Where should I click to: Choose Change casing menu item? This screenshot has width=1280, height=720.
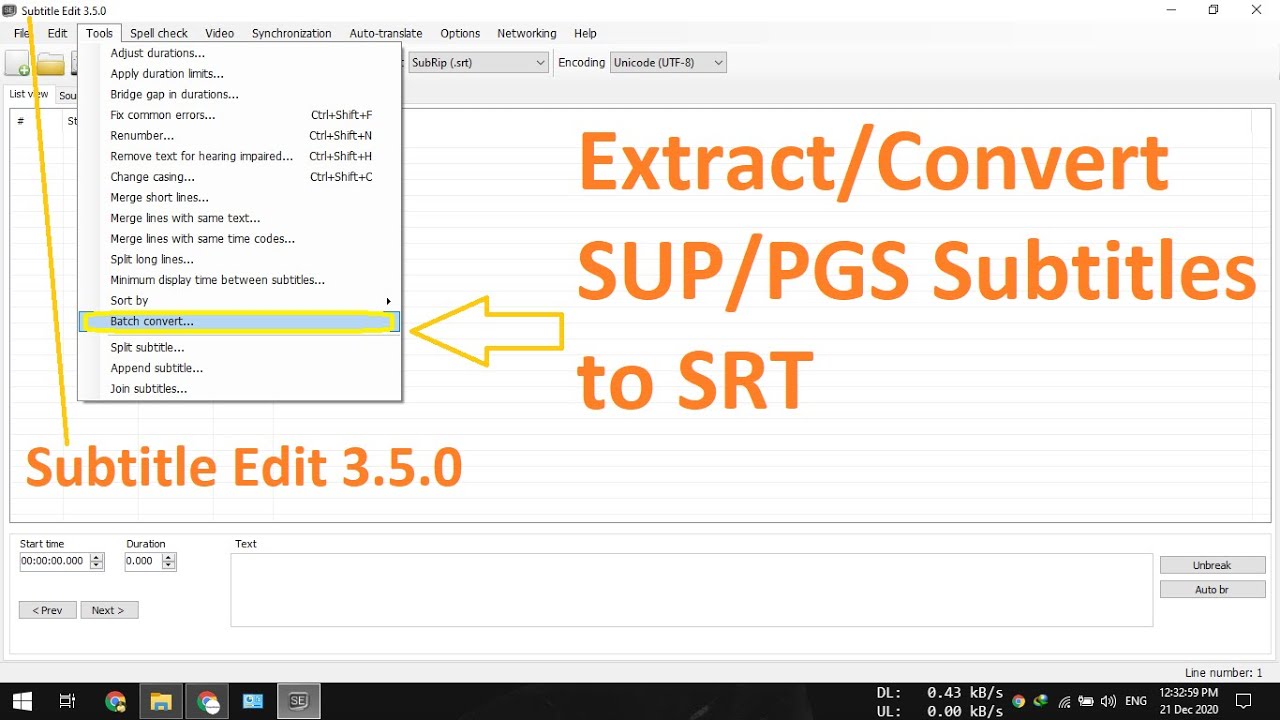(x=240, y=177)
